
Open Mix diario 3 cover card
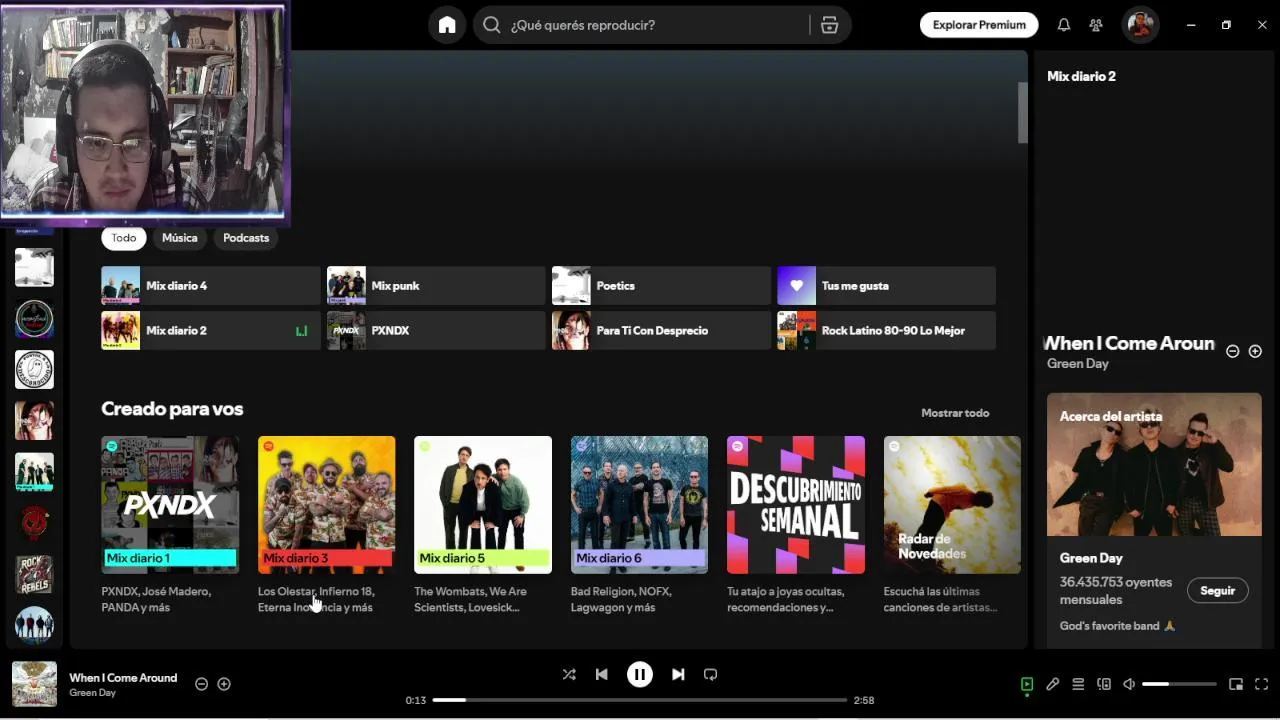326,505
